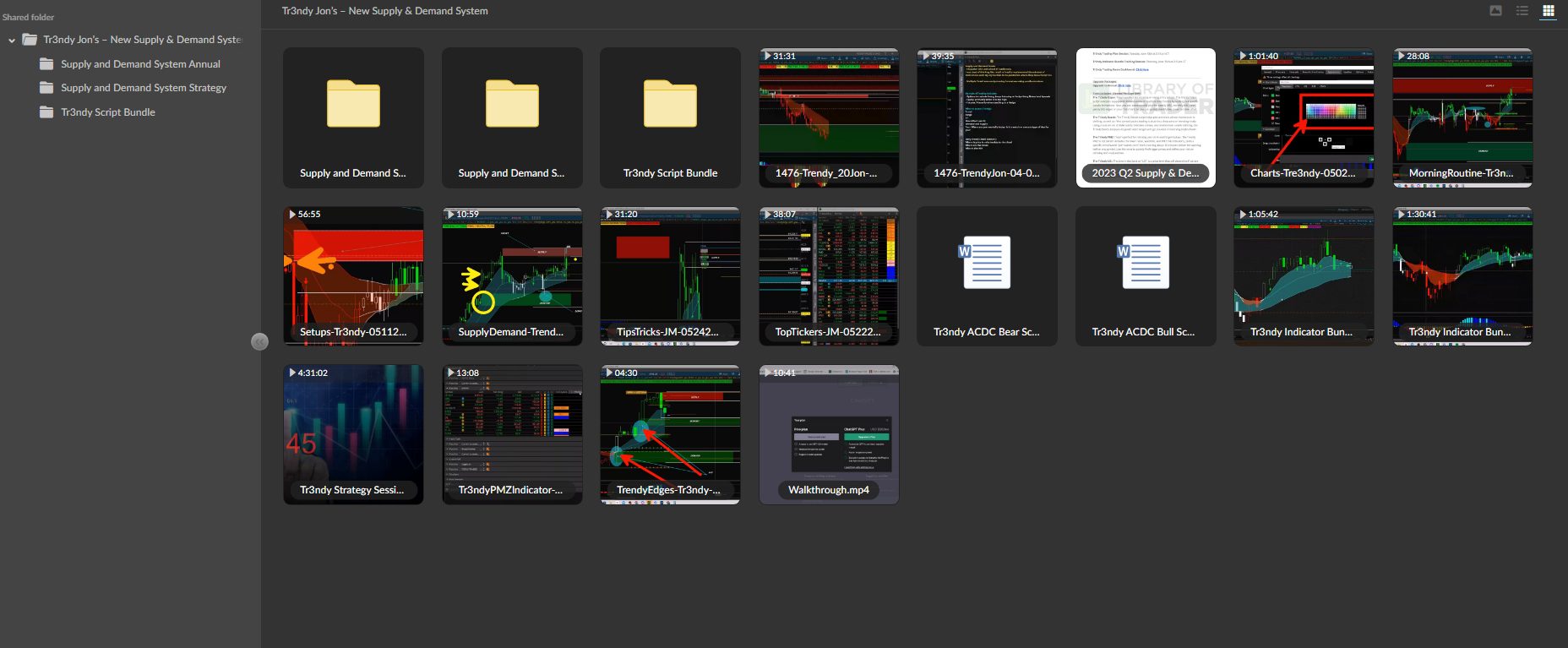
Task: Click play icon on 39:35 video
Action: pyautogui.click(x=926, y=56)
